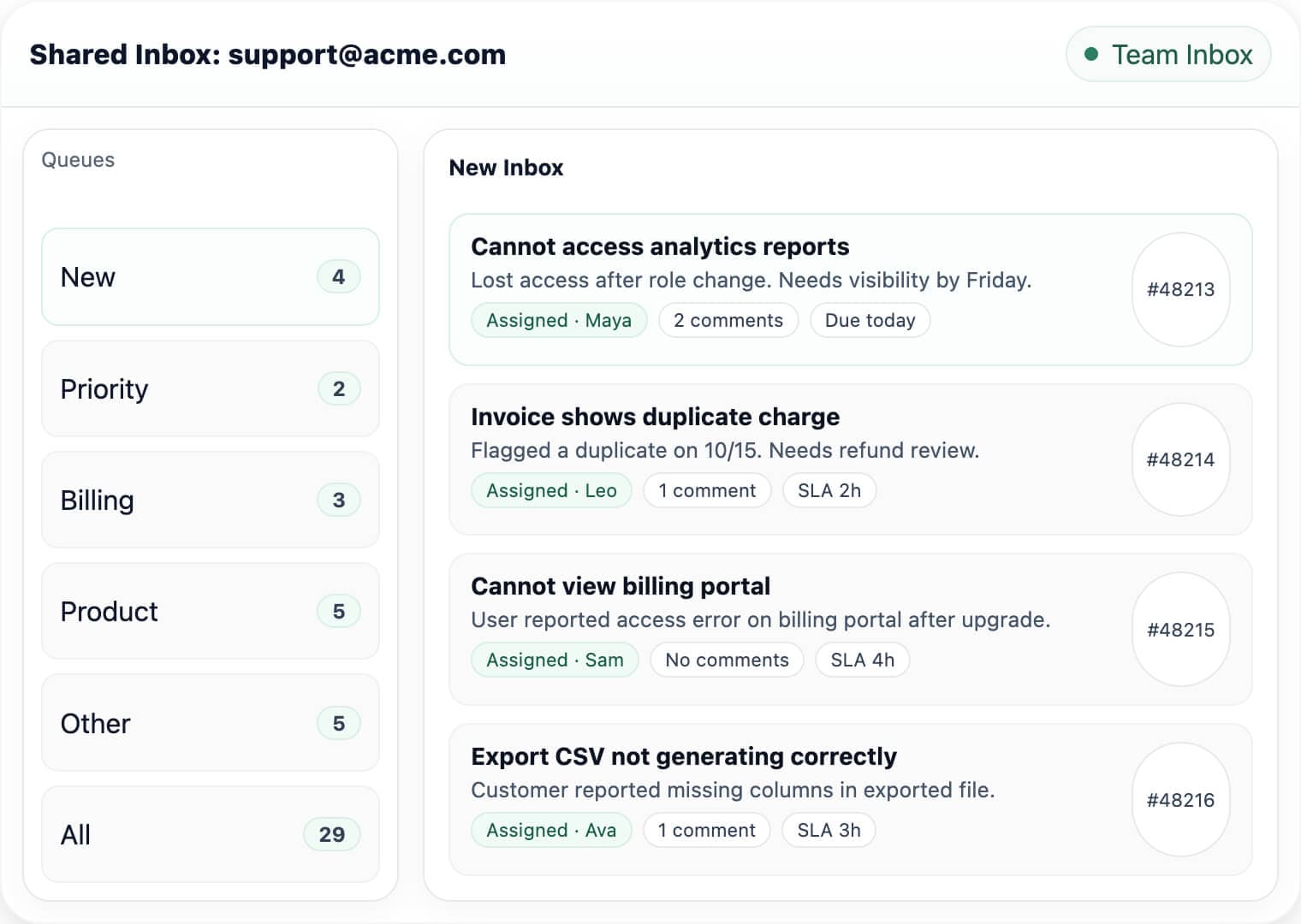View 2 comments on the analytics ticket
Viewport: 1301px width, 924px height.
[728, 320]
